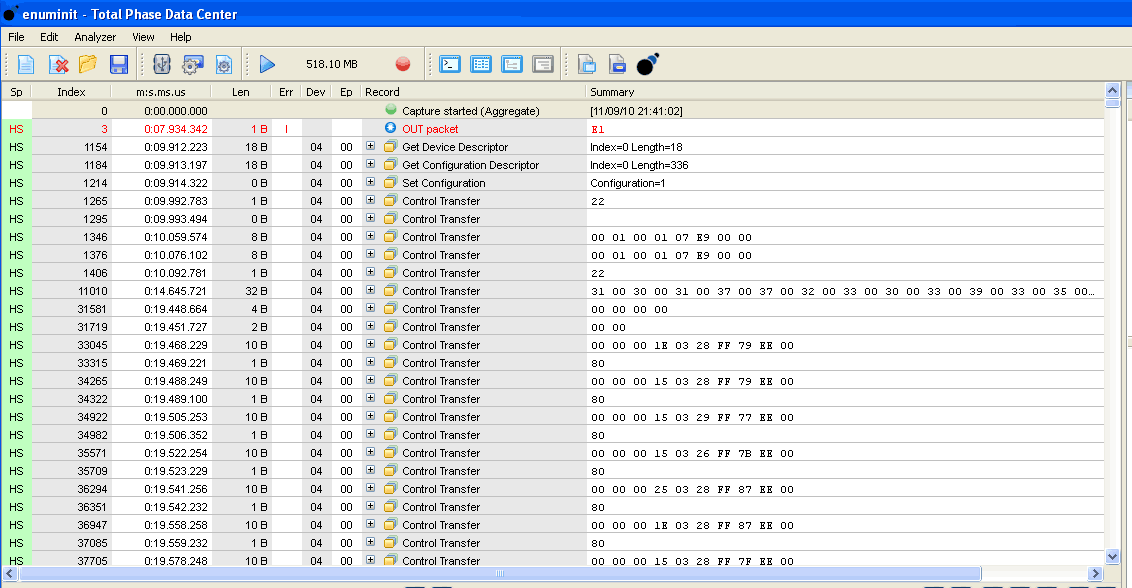Sort by the m:s.ms.us timestamp column header

(161, 92)
